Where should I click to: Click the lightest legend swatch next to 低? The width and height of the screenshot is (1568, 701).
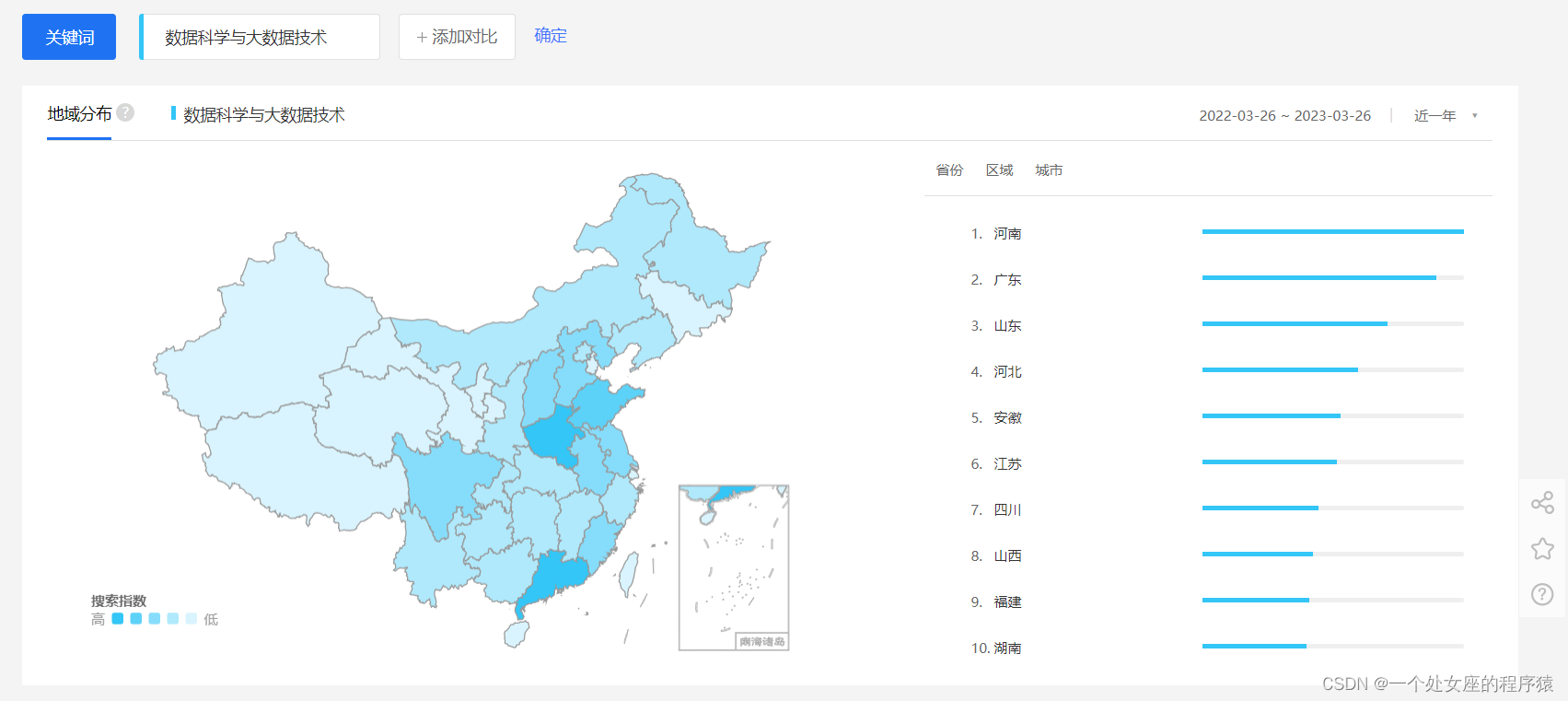(192, 619)
